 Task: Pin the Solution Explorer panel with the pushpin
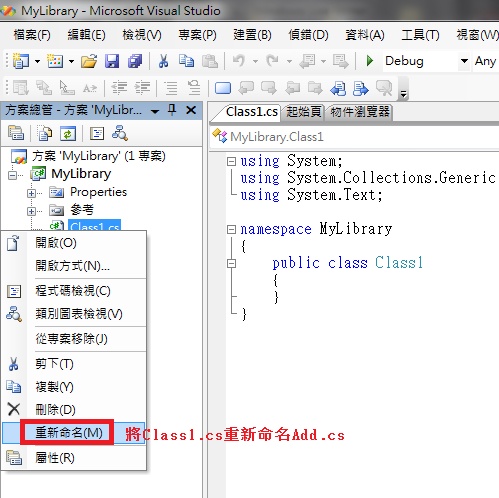coord(172,110)
